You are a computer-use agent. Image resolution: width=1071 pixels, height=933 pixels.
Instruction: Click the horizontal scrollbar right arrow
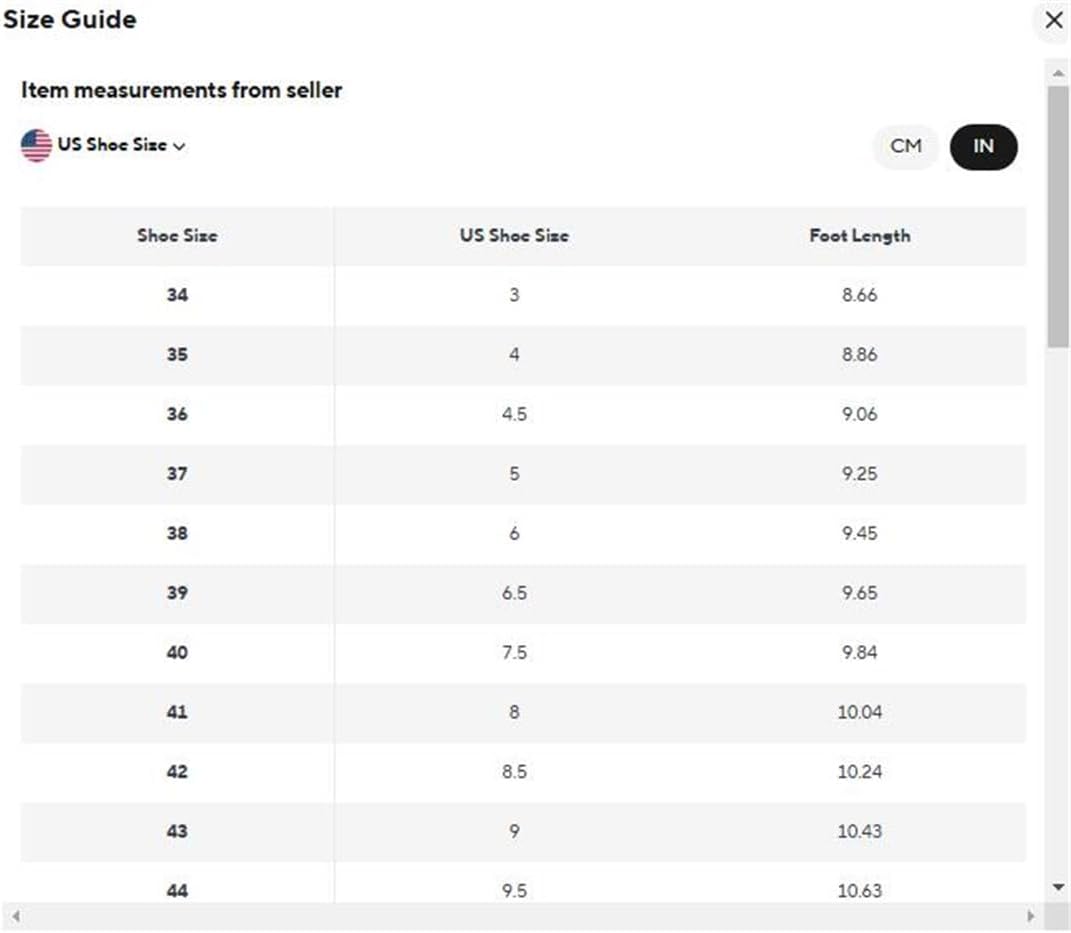pyautogui.click(x=1031, y=916)
